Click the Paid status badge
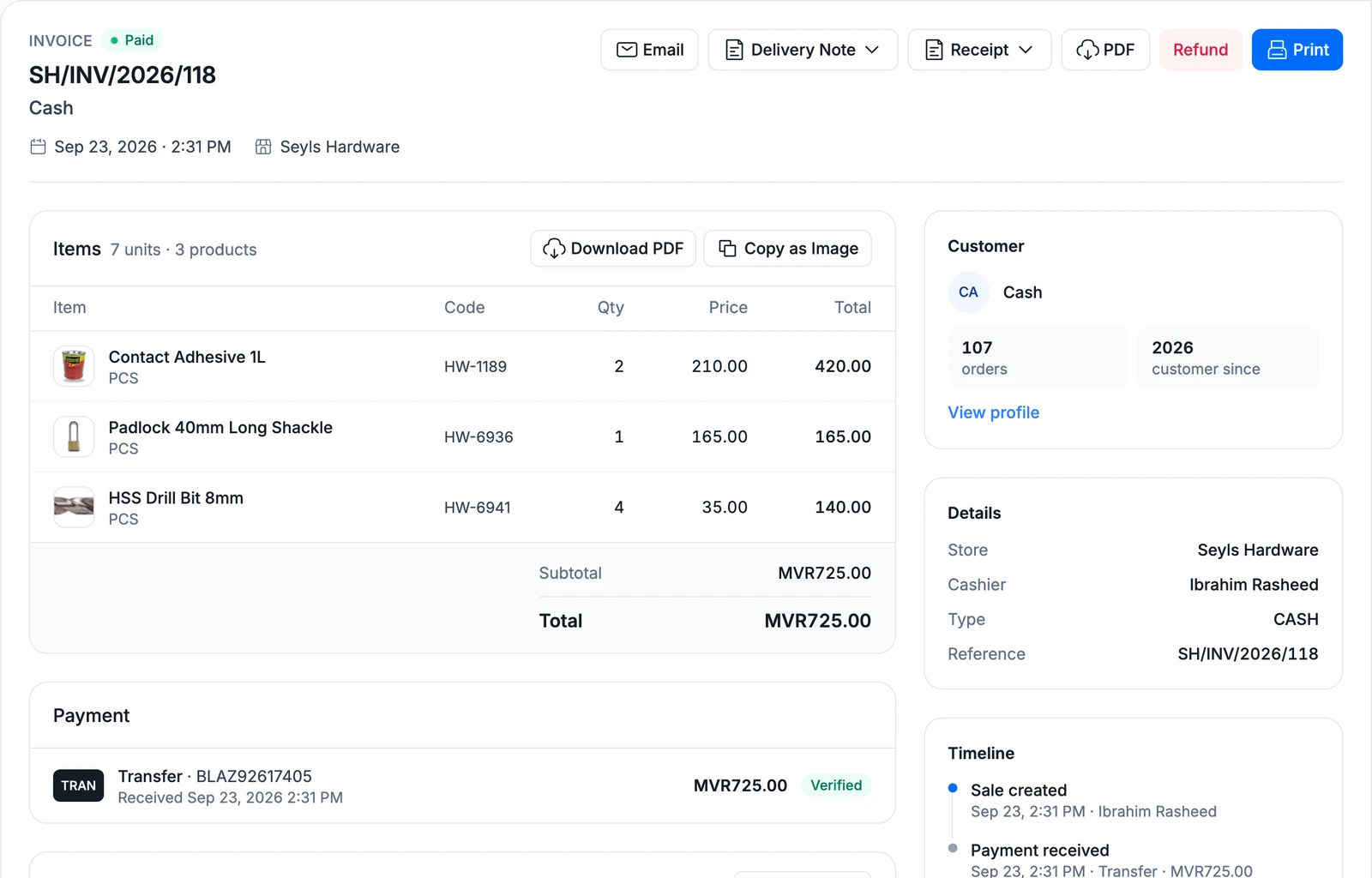The height and width of the screenshot is (878, 1372). pyautogui.click(x=132, y=40)
